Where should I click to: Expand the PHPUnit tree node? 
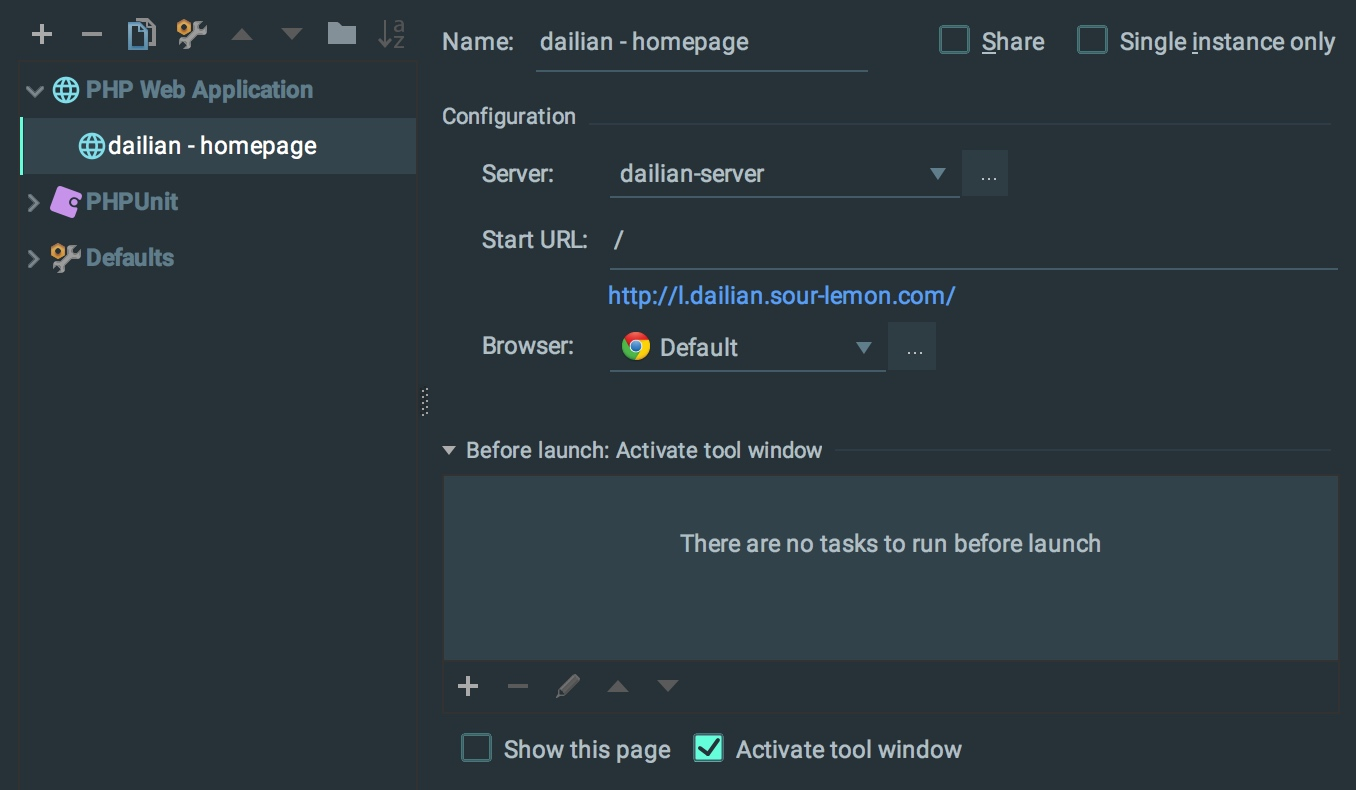tap(33, 202)
